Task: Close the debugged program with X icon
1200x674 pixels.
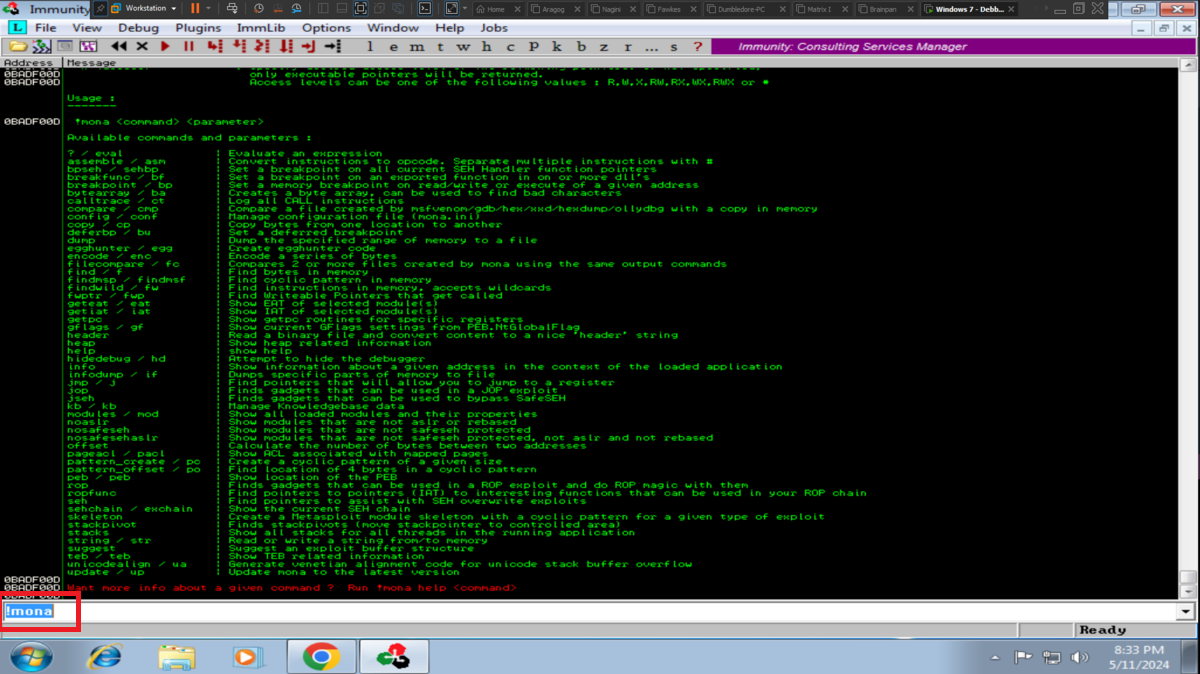Action: click(x=142, y=46)
